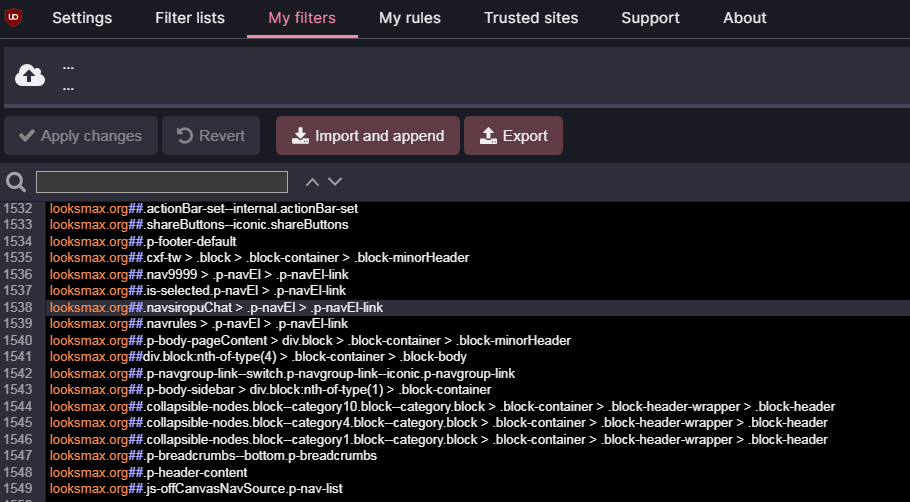Select line number 1538 in gutter
This screenshot has width=910, height=502.
(x=17, y=307)
